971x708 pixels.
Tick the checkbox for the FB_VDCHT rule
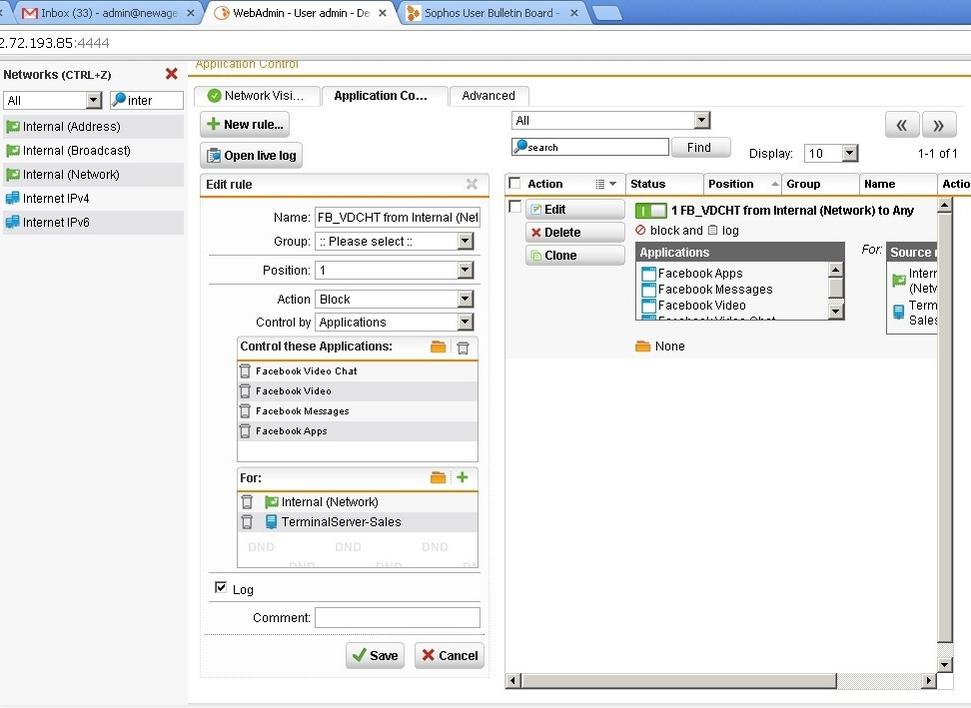(x=514, y=206)
